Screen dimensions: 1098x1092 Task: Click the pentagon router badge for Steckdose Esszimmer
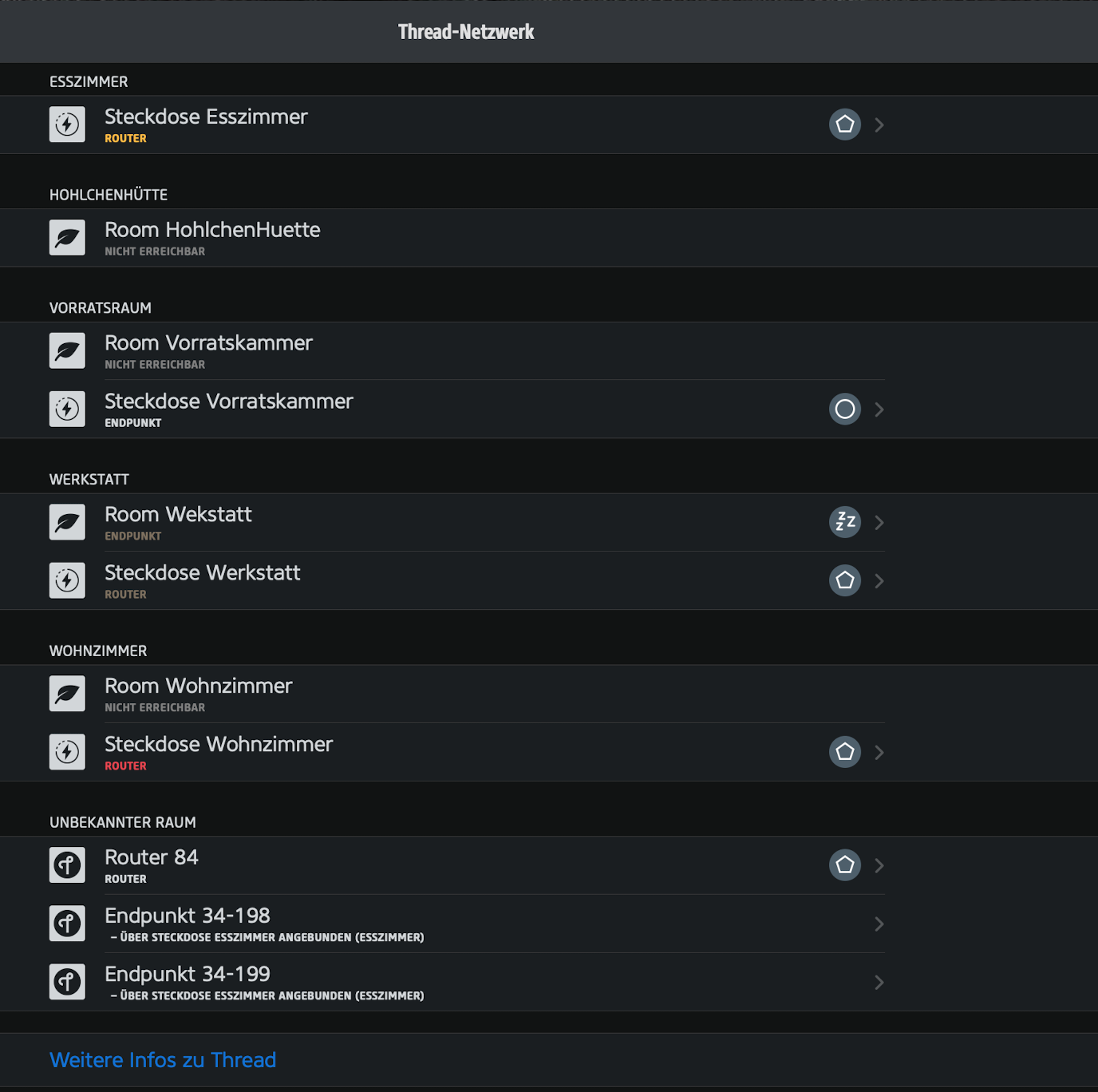844,125
